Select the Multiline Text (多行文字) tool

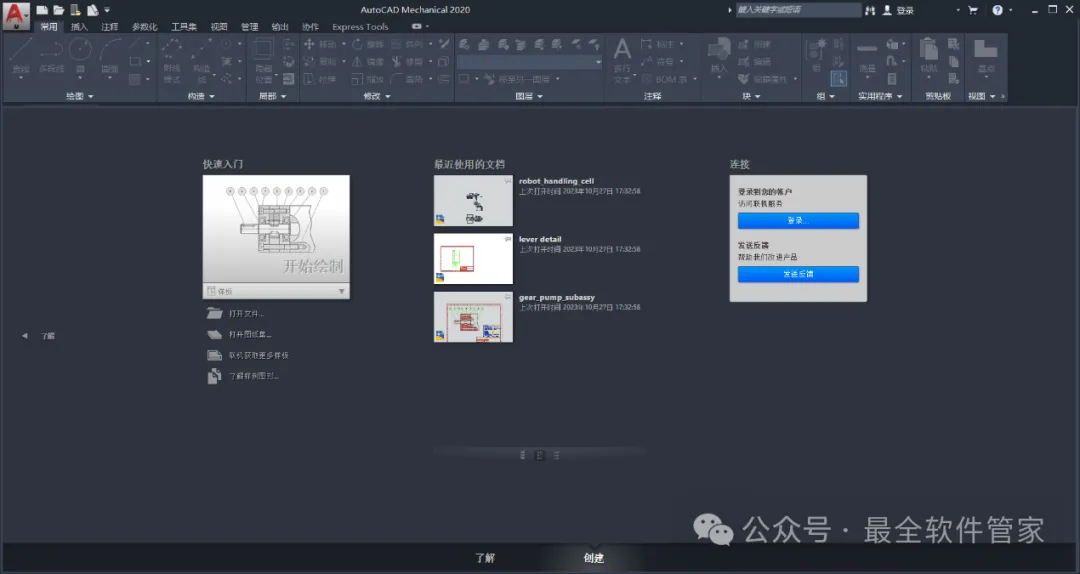(x=622, y=61)
